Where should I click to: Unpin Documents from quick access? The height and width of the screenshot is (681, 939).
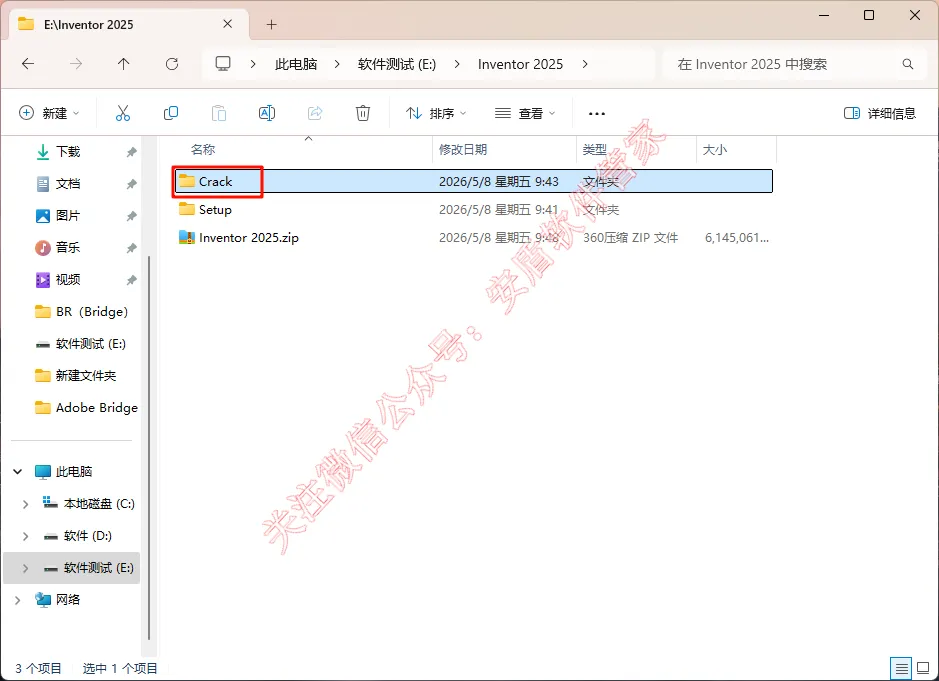pos(131,184)
